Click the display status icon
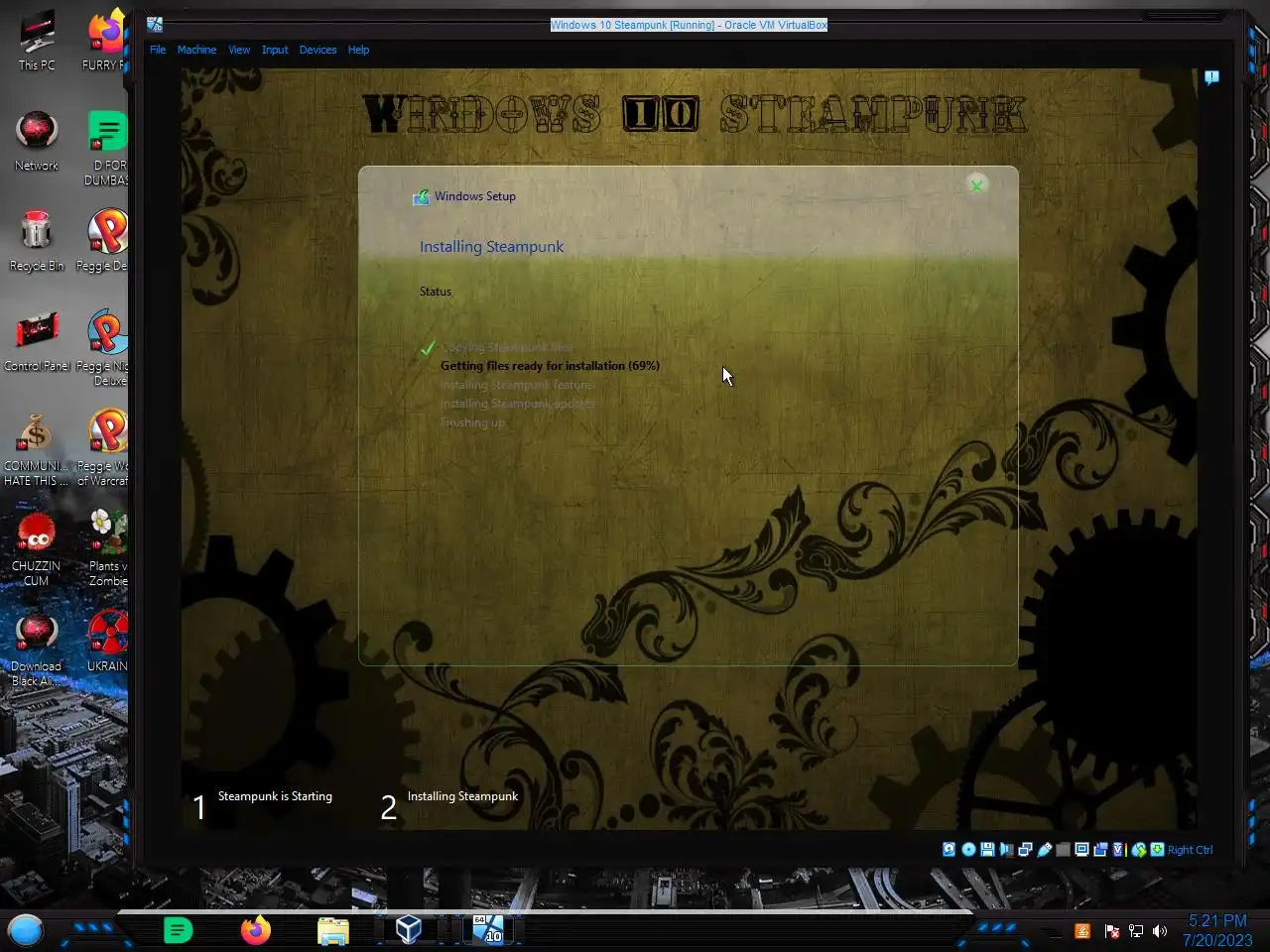This screenshot has width=1270, height=952. click(x=1081, y=850)
